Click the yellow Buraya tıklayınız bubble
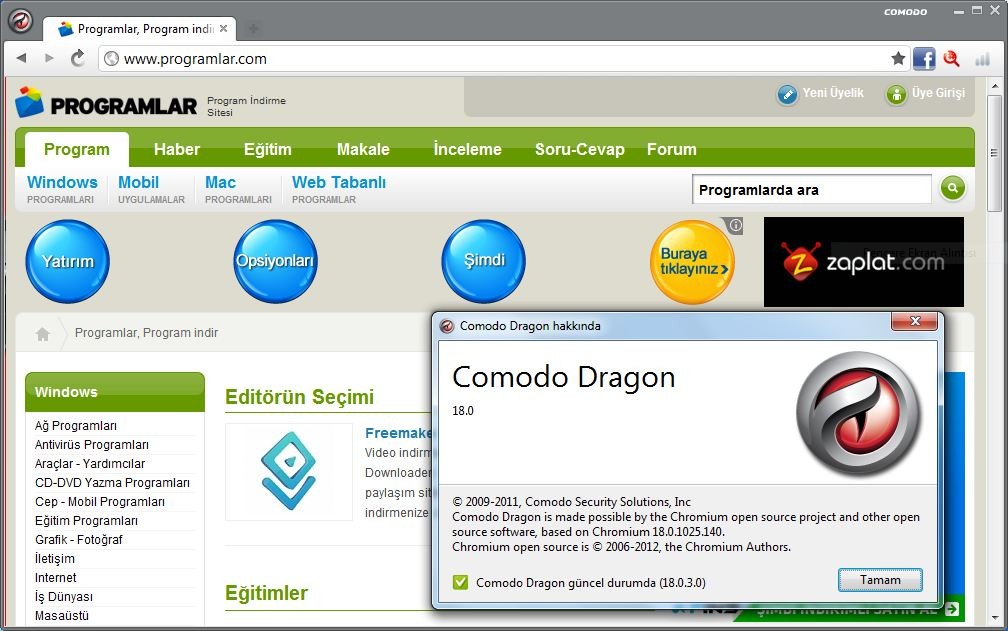The width and height of the screenshot is (1008, 631). (692, 262)
